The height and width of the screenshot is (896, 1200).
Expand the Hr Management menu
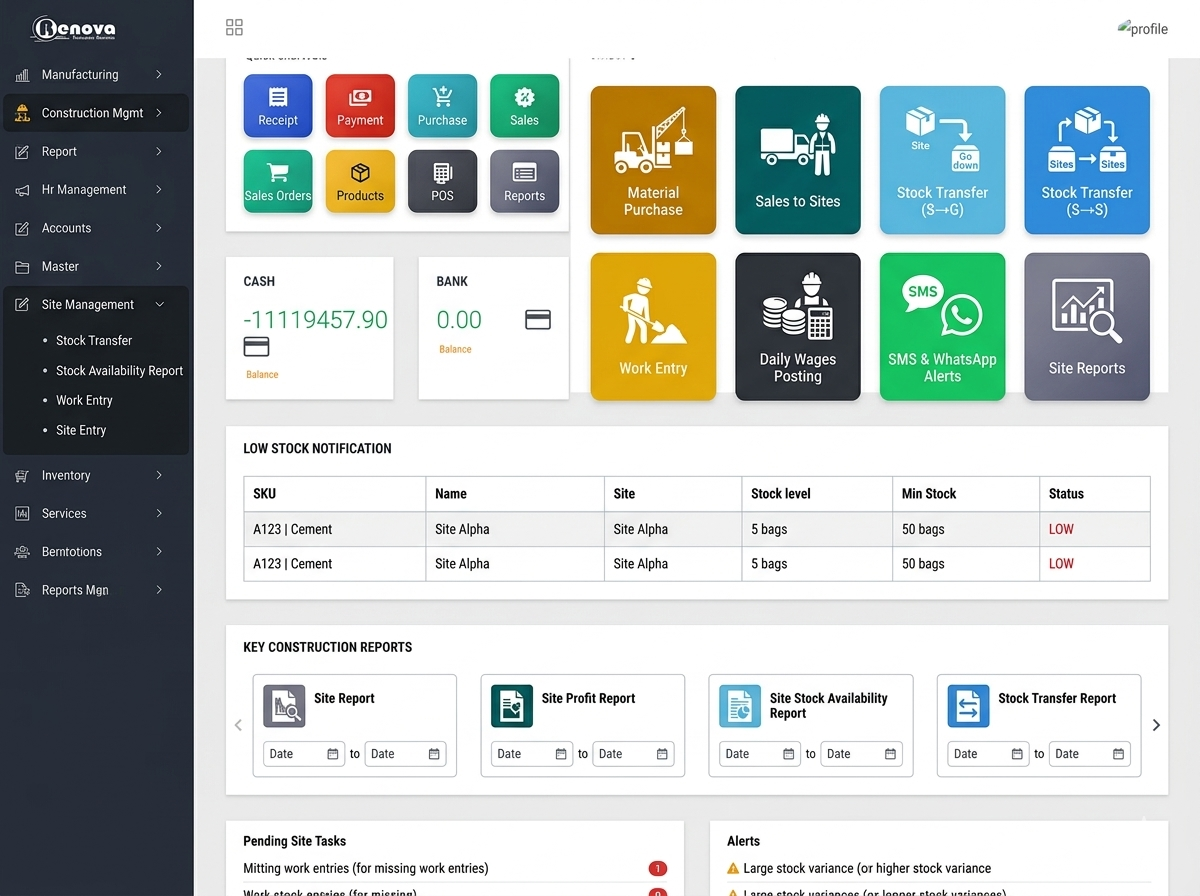95,190
